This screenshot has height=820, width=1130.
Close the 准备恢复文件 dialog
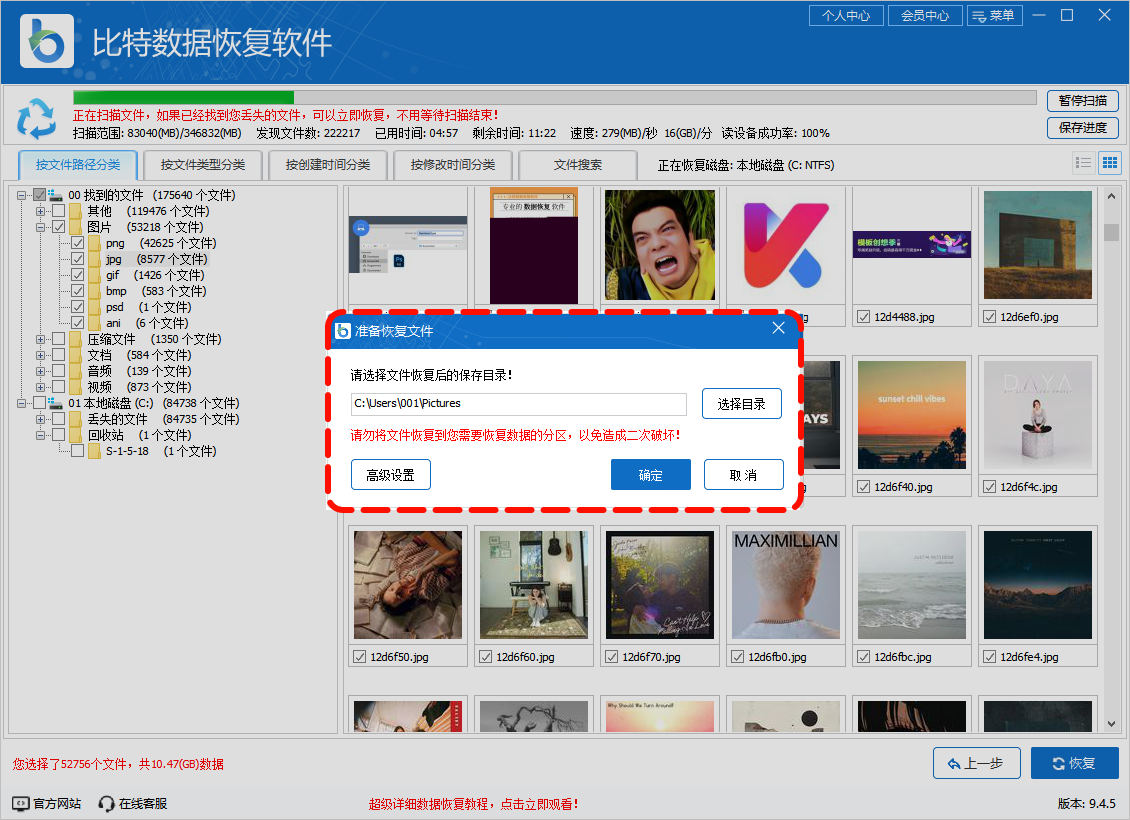pos(778,329)
